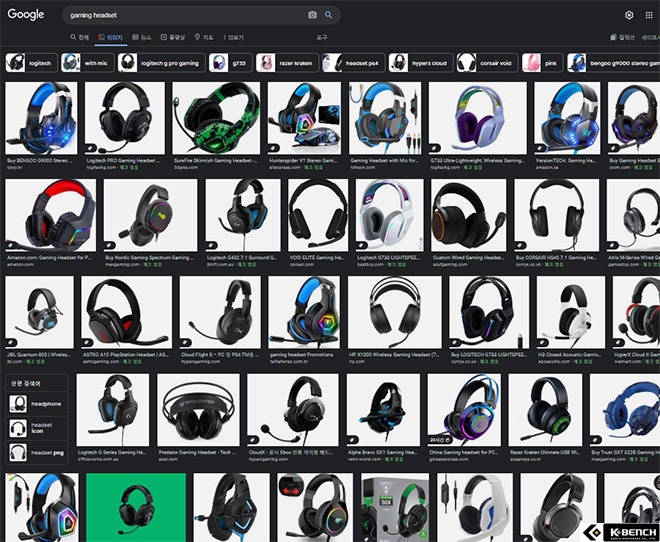
Task: Open the Turtle Beach 50X boxed headset image
Action: [x=395, y=507]
